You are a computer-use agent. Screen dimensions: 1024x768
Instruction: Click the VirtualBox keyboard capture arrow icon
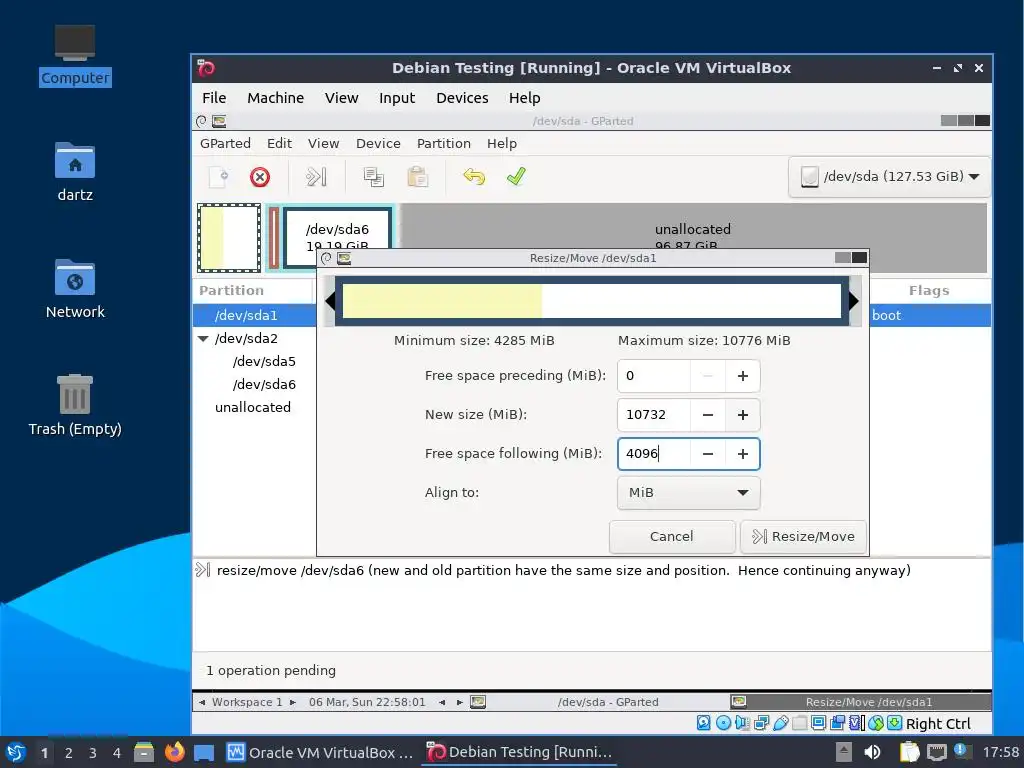(895, 723)
